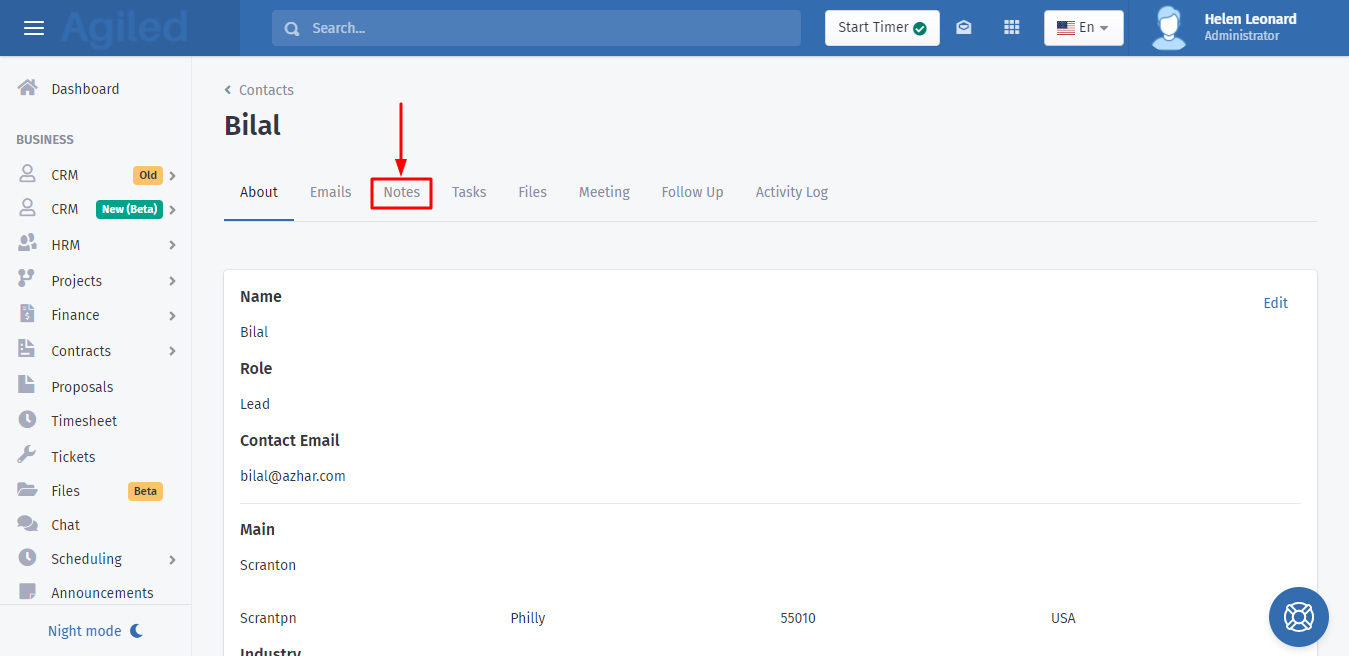Open the help lifebuoy button
The height and width of the screenshot is (656, 1349).
[x=1298, y=616]
